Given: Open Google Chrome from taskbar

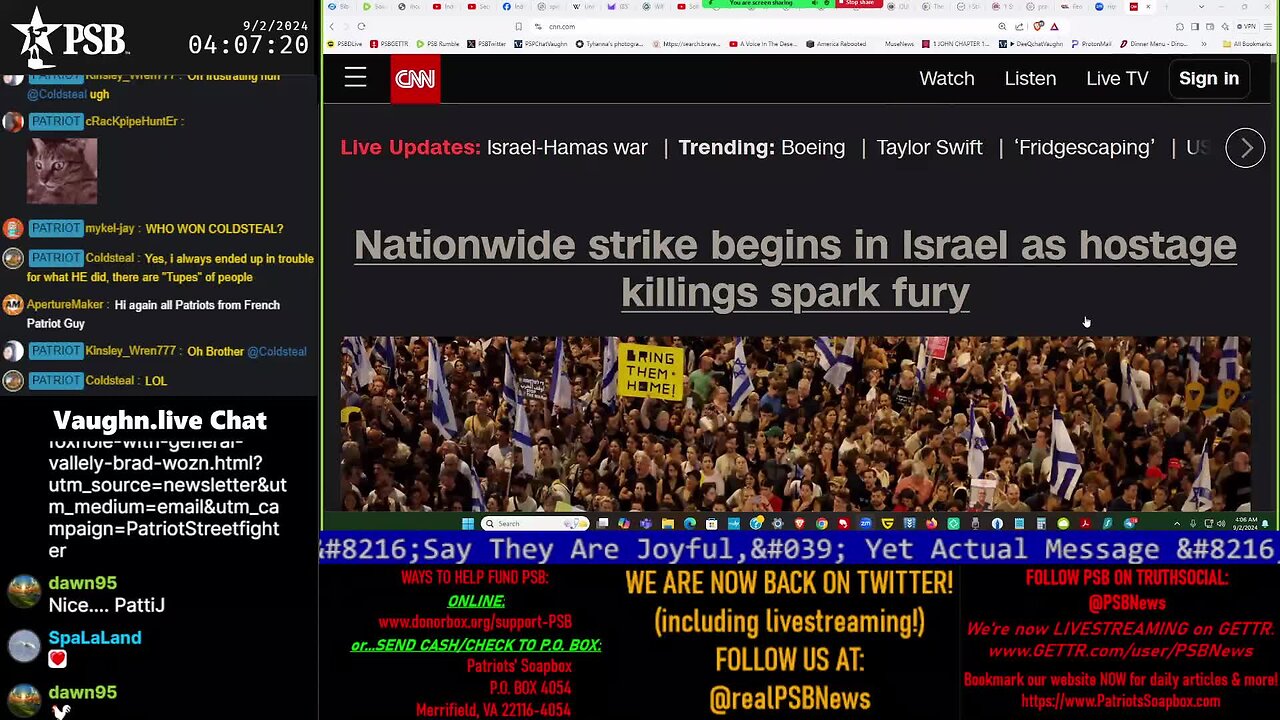Looking at the screenshot, I should point(821,524).
